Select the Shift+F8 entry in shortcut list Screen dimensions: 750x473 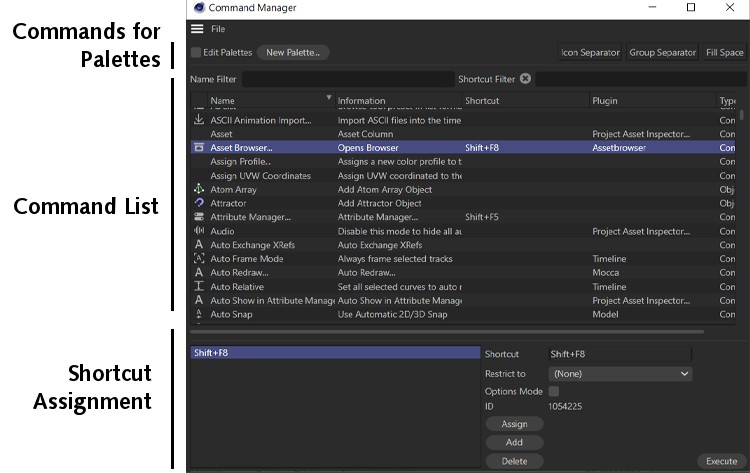(335, 352)
